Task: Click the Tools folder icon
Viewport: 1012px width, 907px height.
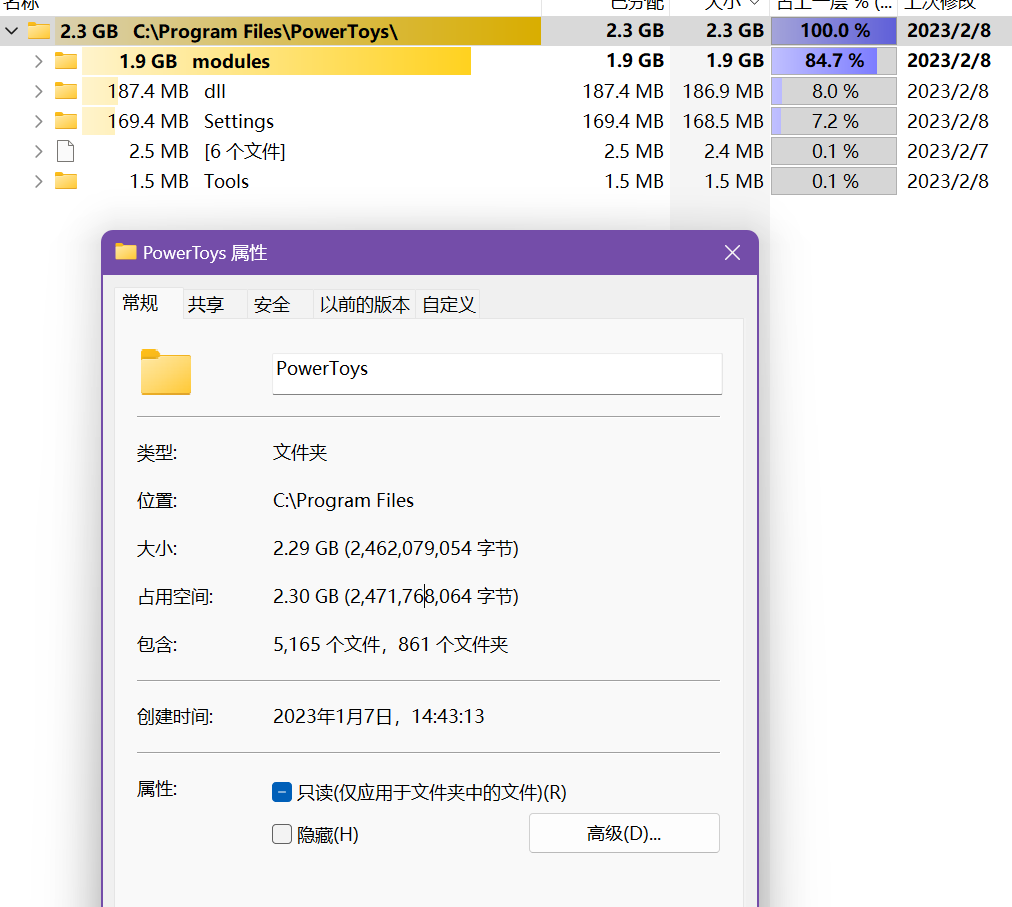Action: pos(66,181)
